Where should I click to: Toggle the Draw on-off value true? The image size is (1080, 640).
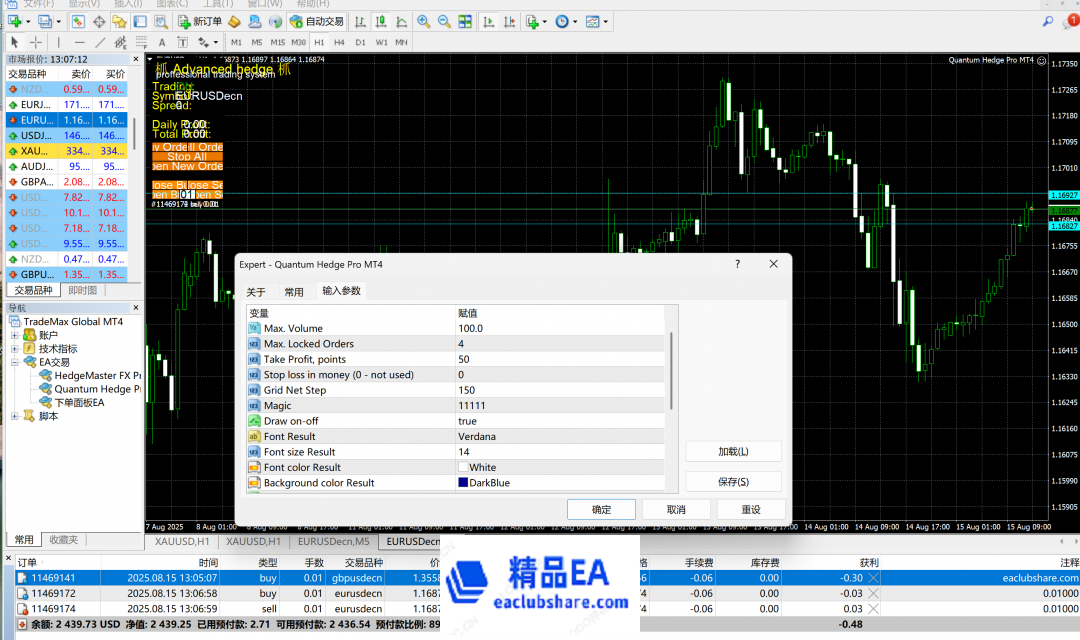[468, 421]
